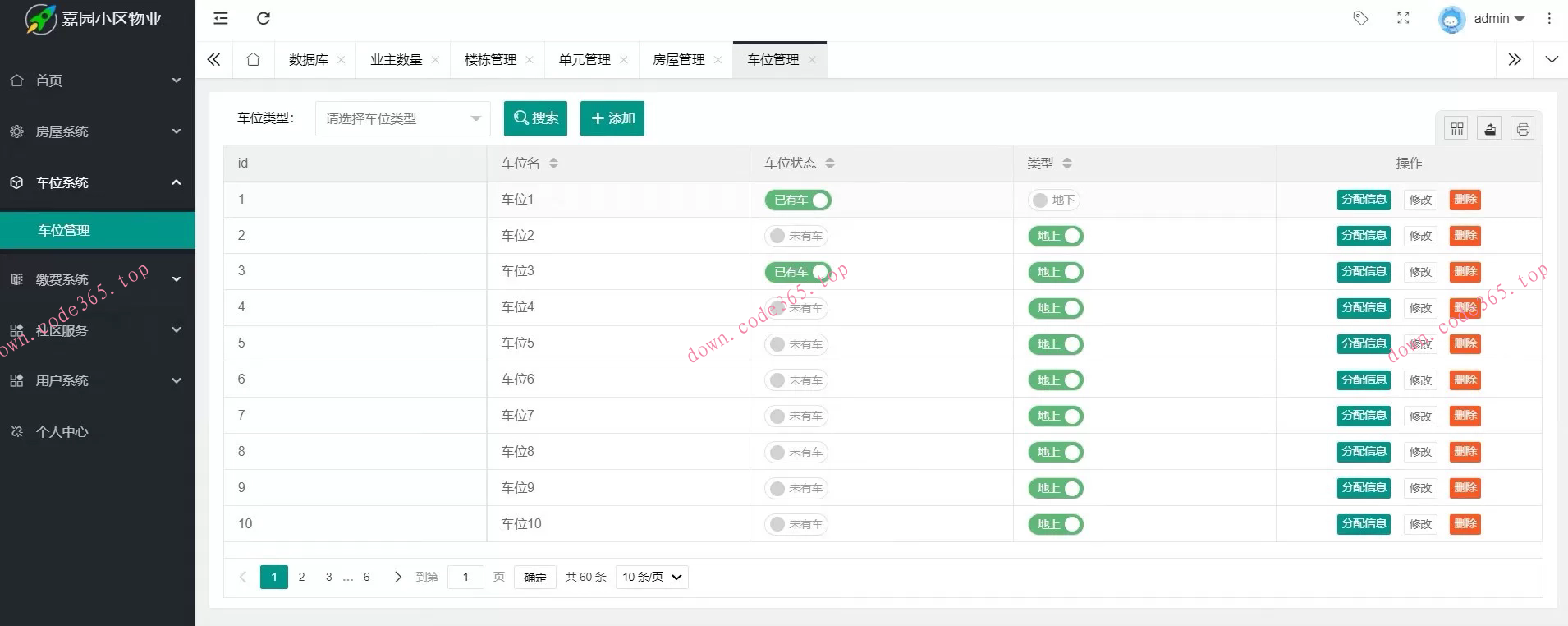Toggle 车位9 type switch 地上
Image resolution: width=1568 pixels, height=626 pixels.
pos(1056,488)
